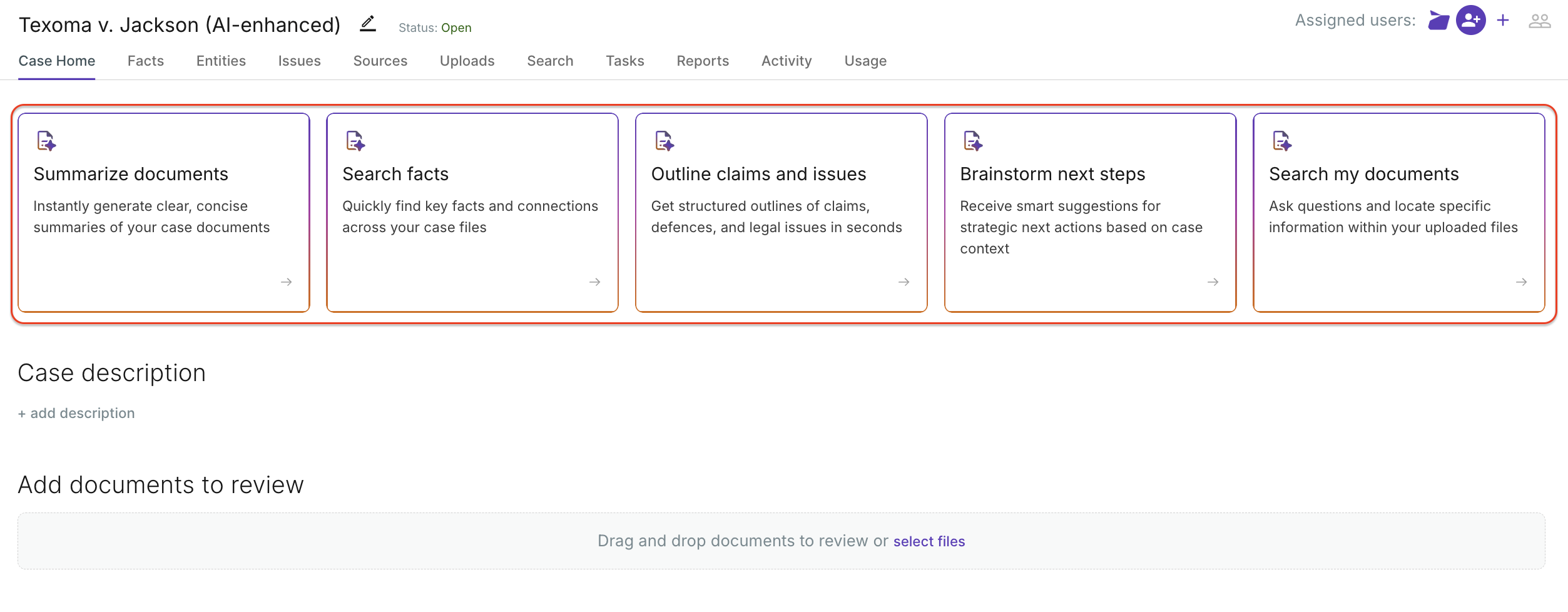Select the Search my documents card title
Viewport: 1568px width, 612px height.
click(x=1363, y=174)
